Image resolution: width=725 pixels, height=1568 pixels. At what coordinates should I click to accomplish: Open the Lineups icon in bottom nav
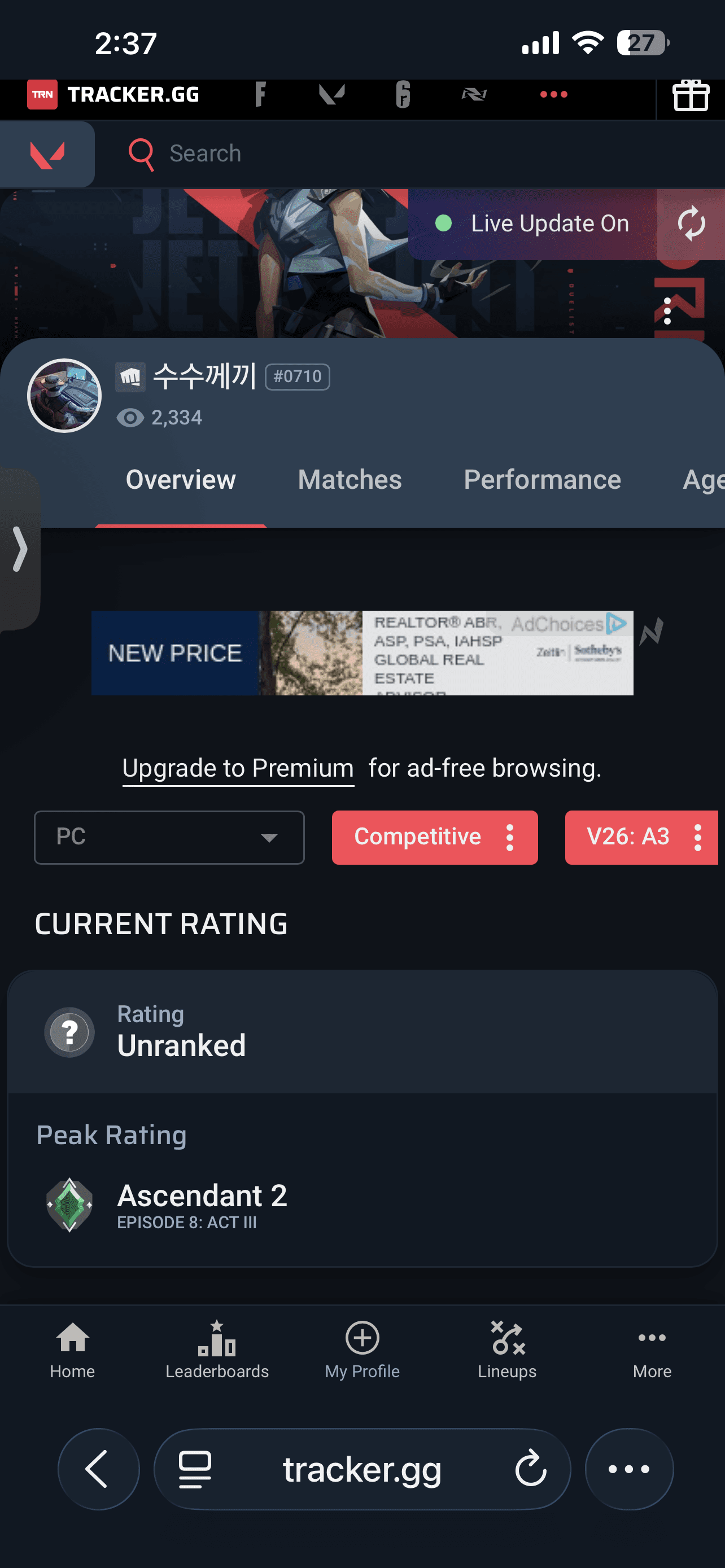[507, 1350]
